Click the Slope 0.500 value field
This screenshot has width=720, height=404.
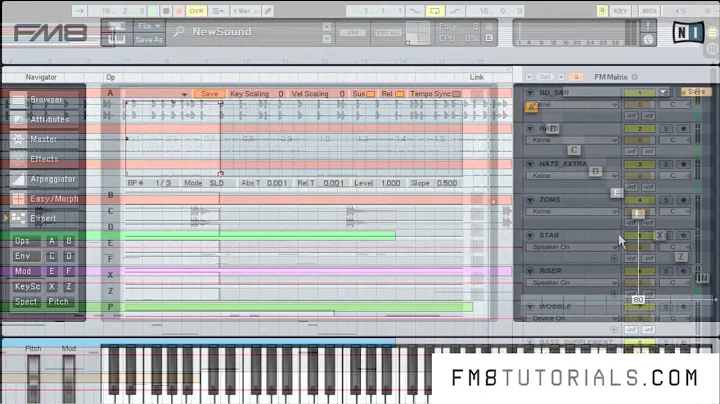447,183
